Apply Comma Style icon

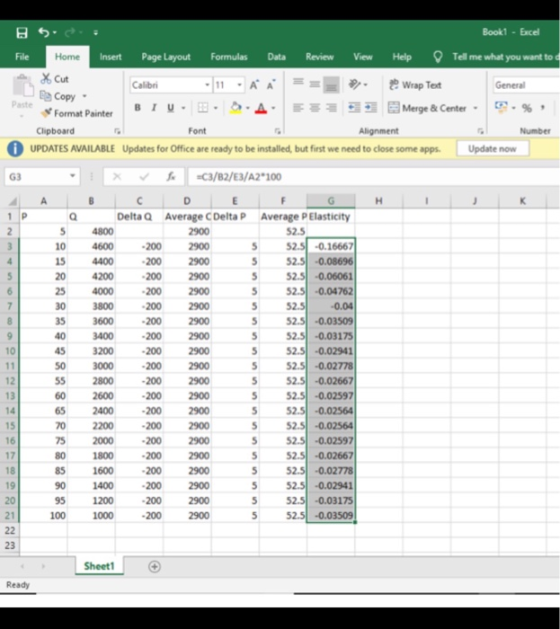(x=543, y=108)
